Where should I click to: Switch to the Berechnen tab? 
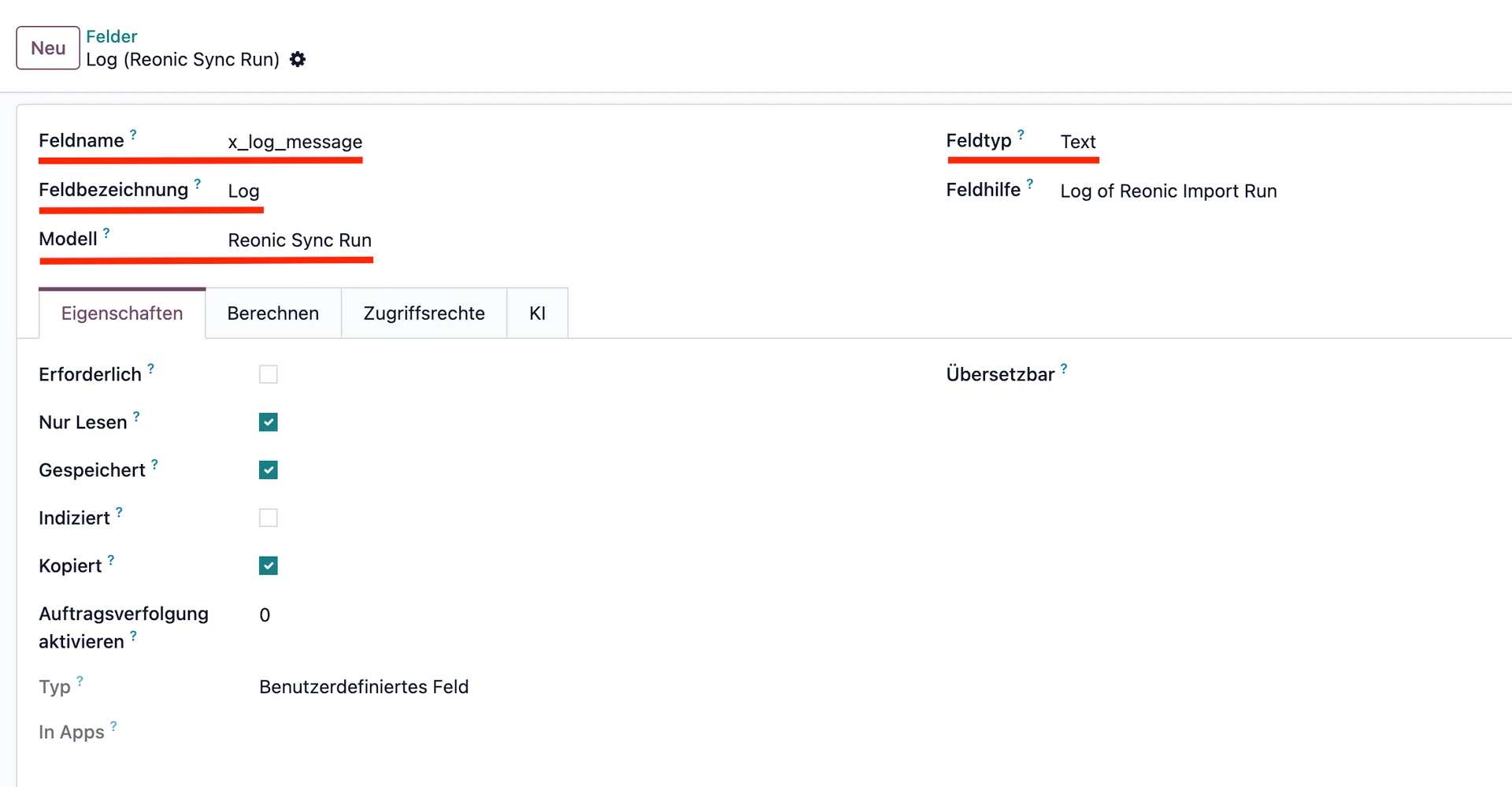pyautogui.click(x=272, y=314)
